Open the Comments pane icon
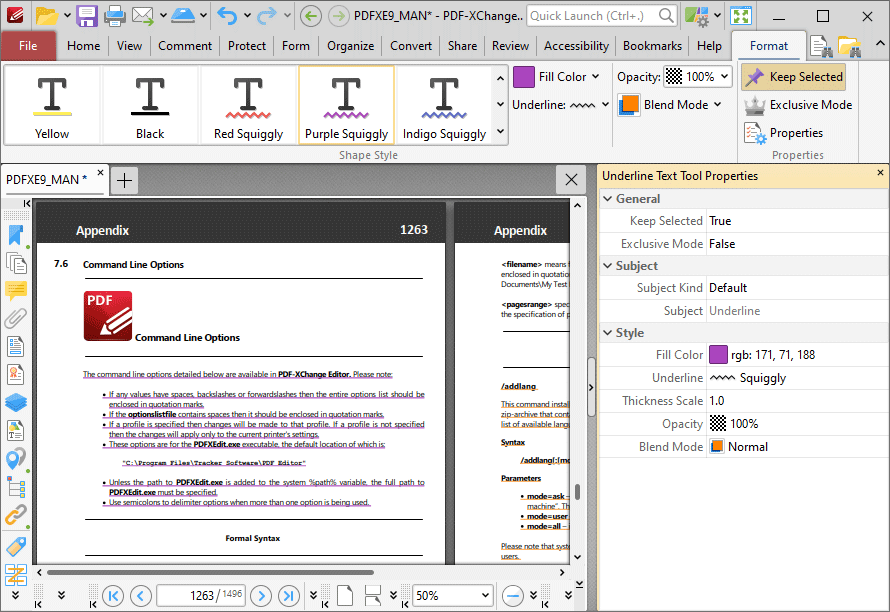890x612 pixels. [15, 291]
